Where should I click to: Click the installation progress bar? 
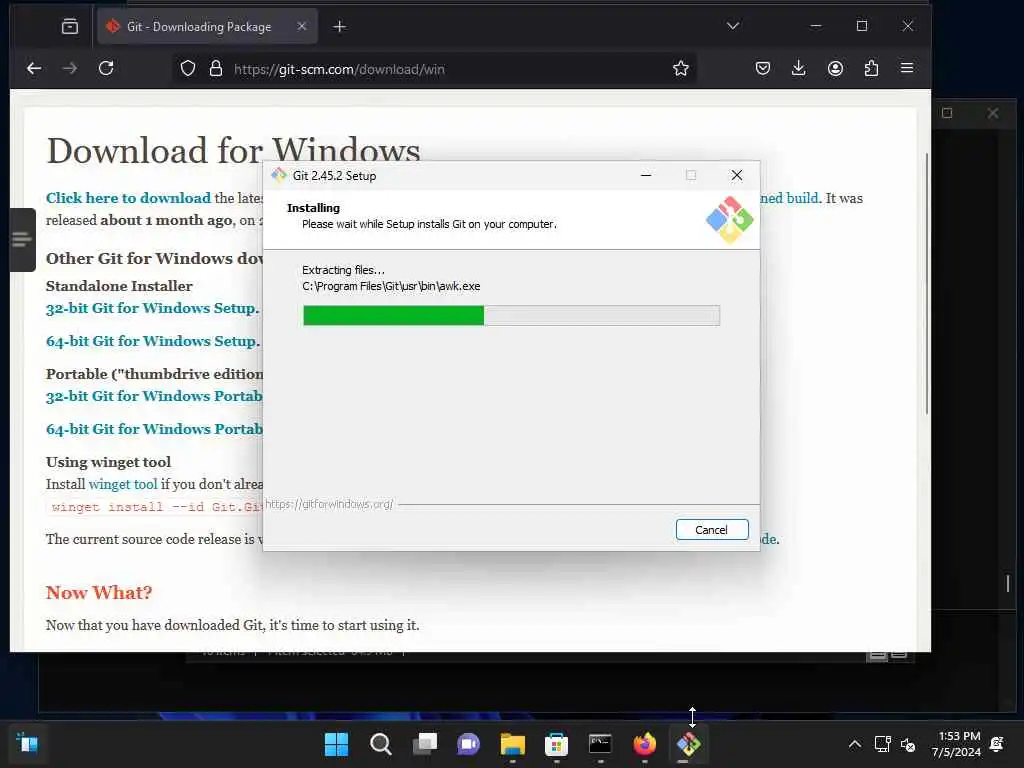click(511, 315)
